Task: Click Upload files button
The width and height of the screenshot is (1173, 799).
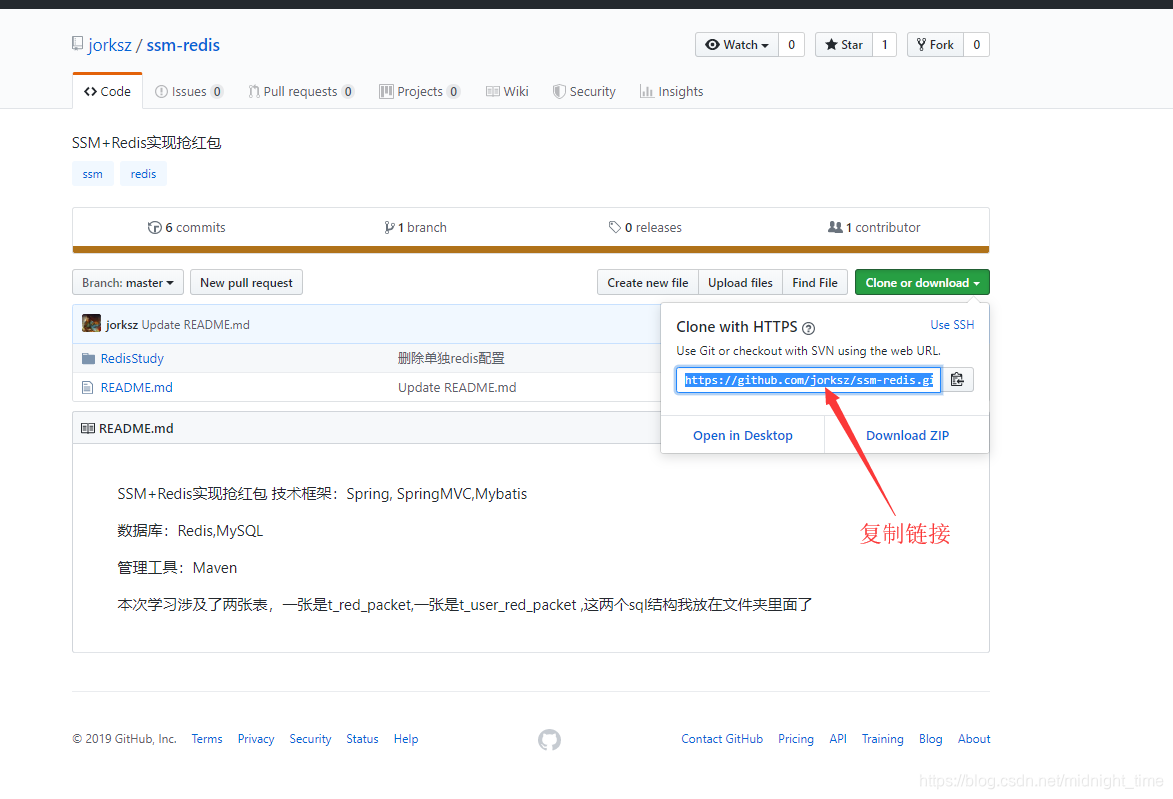Action: 741,283
